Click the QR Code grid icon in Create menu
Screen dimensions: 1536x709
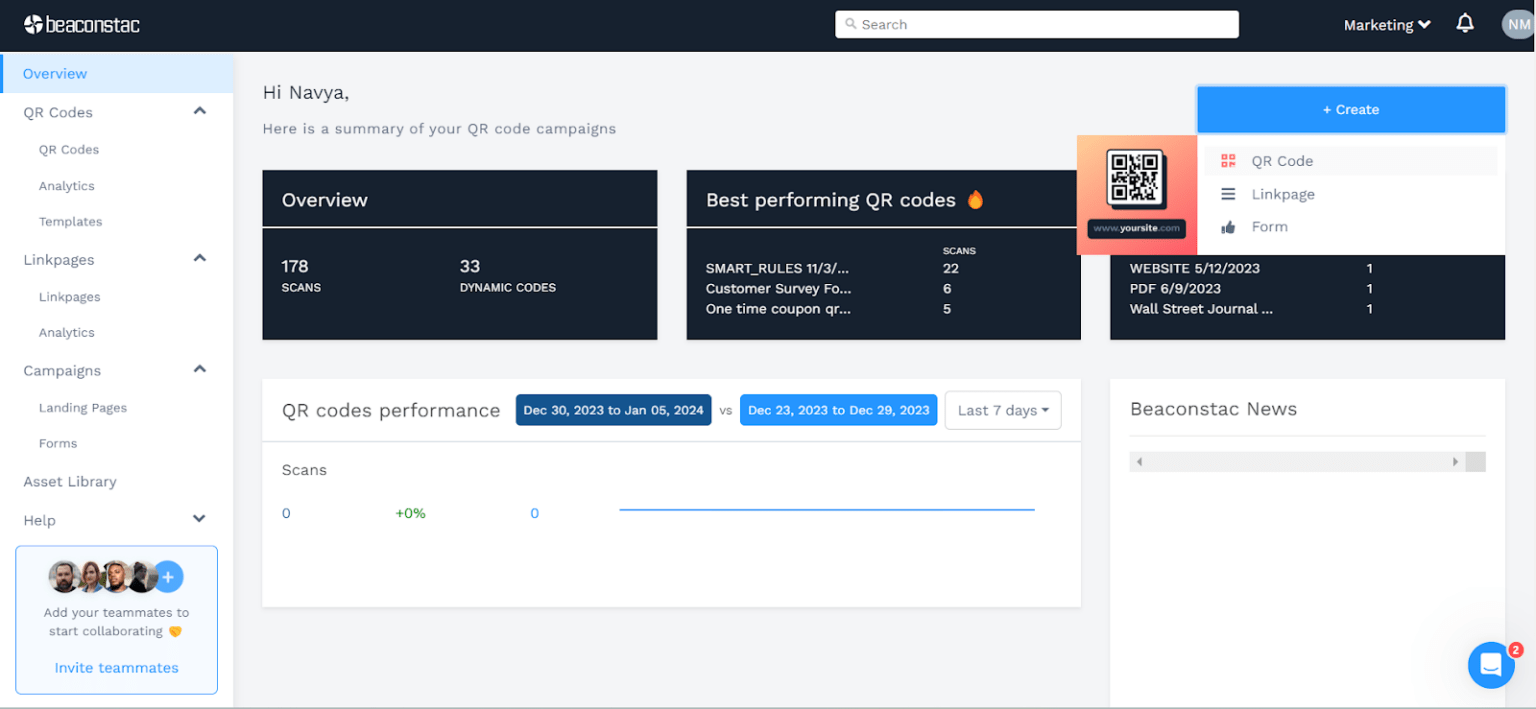pyautogui.click(x=1228, y=161)
